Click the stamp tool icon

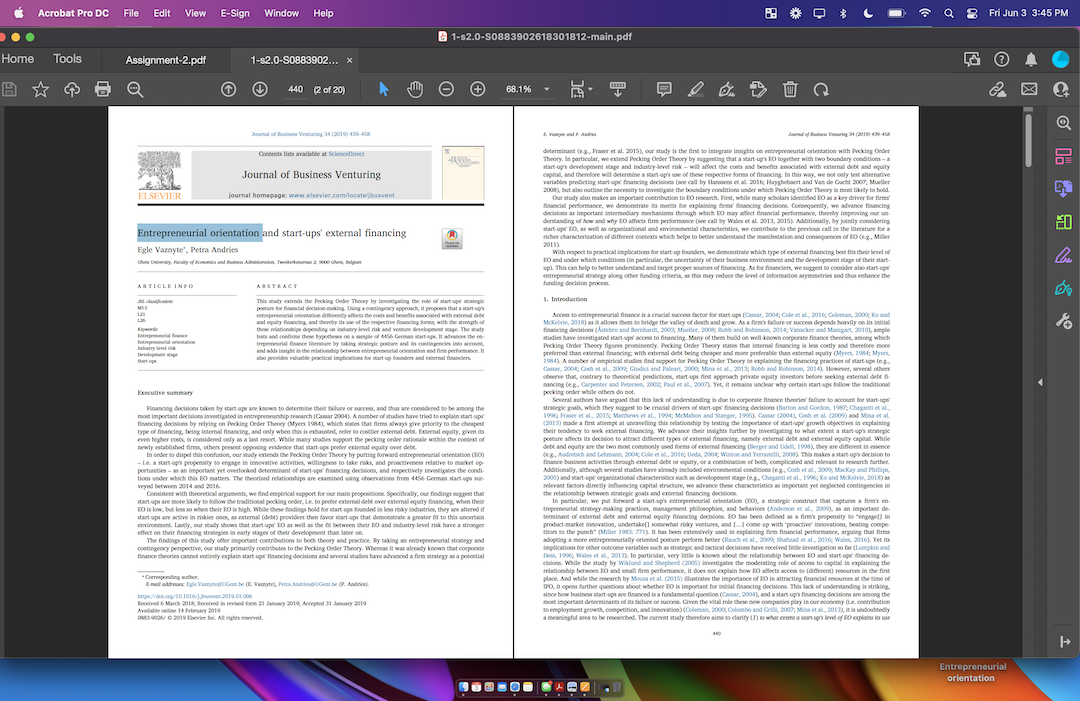[x=758, y=89]
